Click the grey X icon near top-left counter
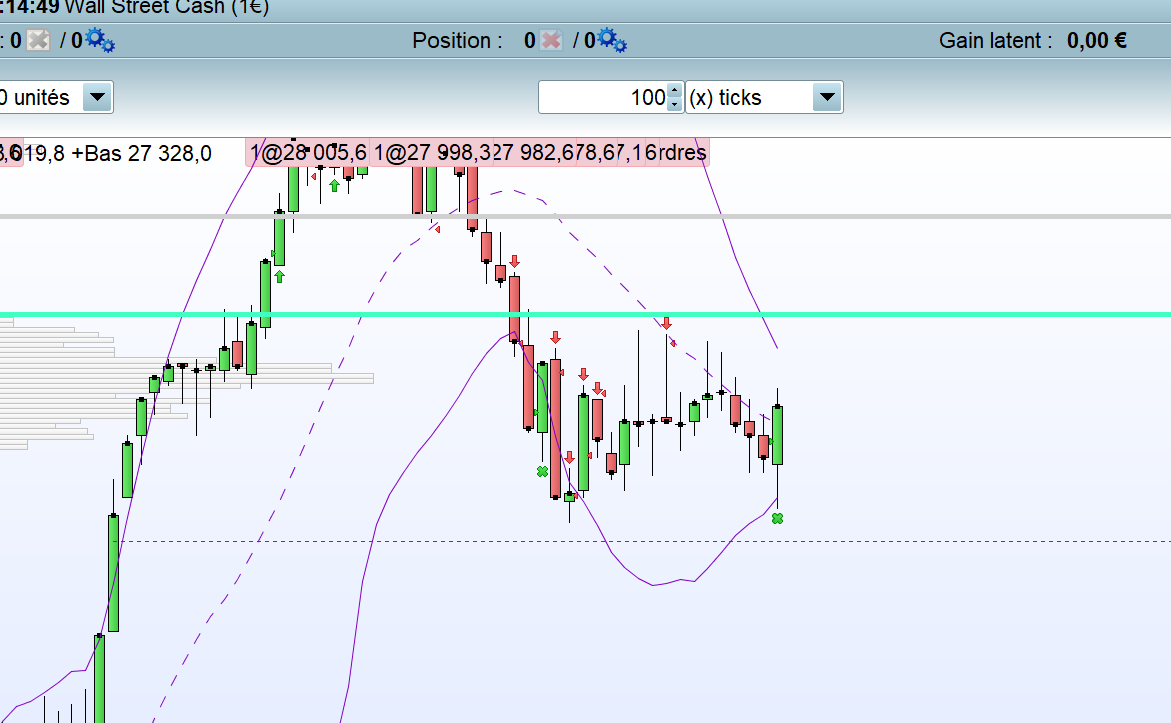Image resolution: width=1171 pixels, height=723 pixels. coord(38,40)
